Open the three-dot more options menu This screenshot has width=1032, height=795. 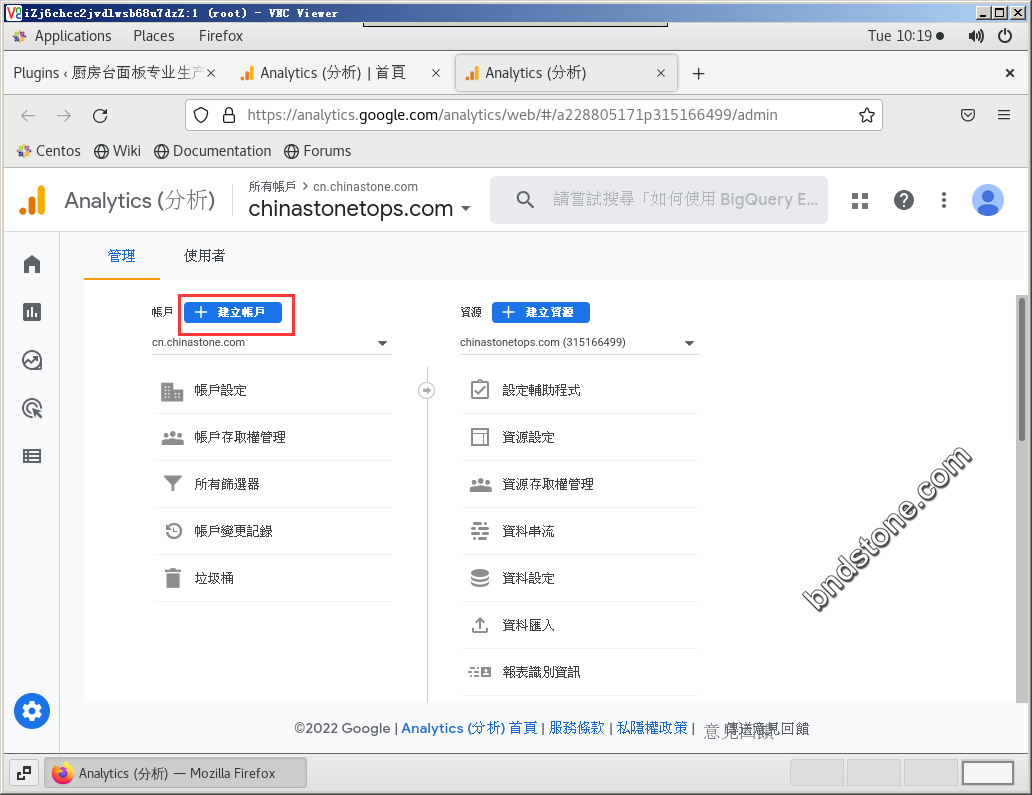(944, 200)
